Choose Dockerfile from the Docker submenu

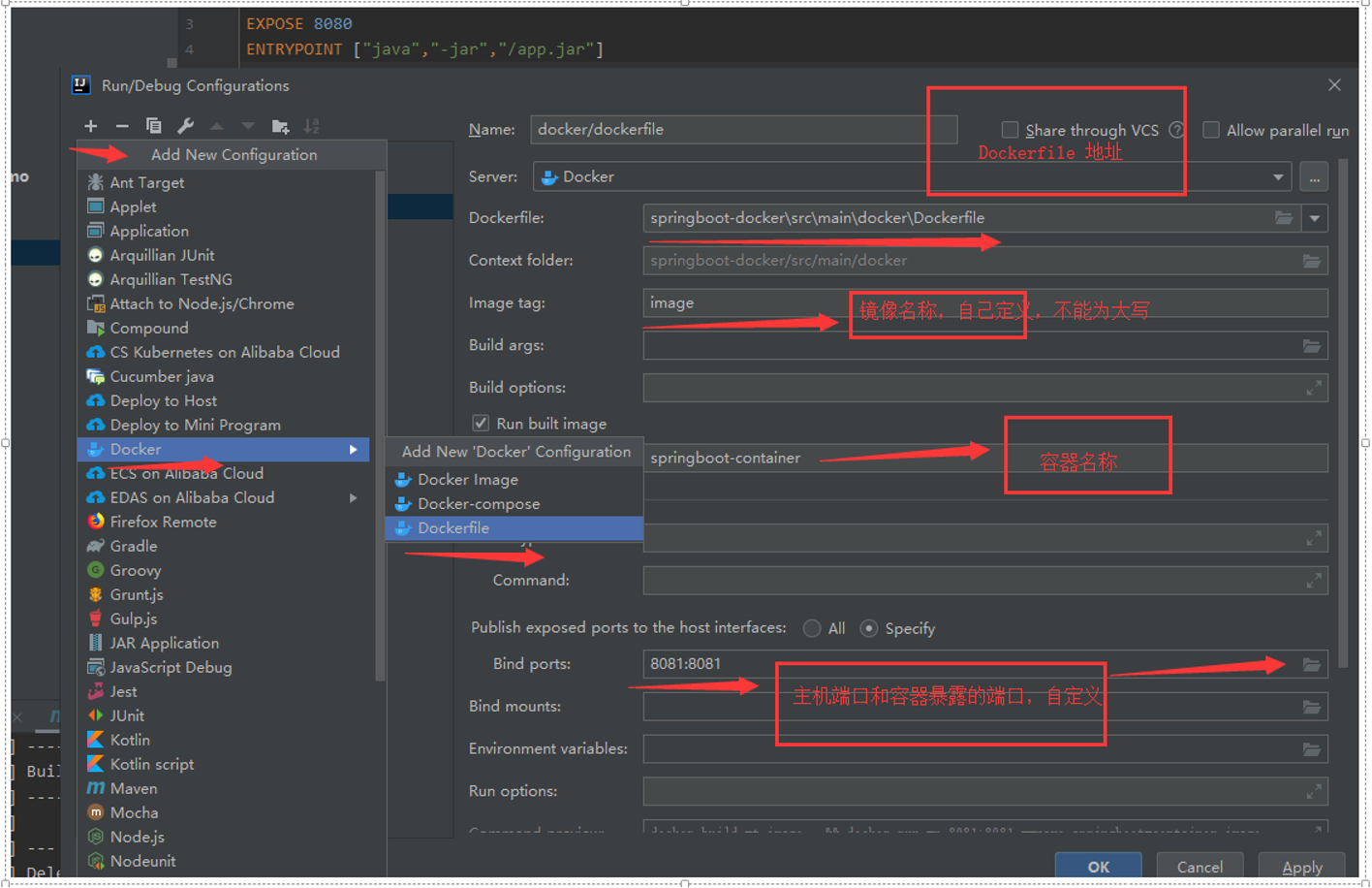514,528
